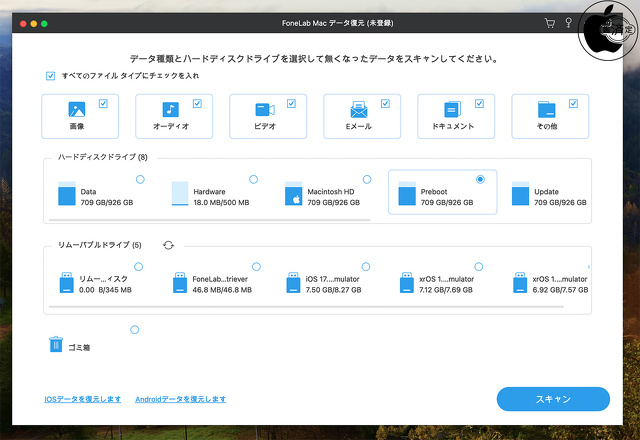
Task: Select the リムー...ィスク radio button
Action: tap(139, 267)
